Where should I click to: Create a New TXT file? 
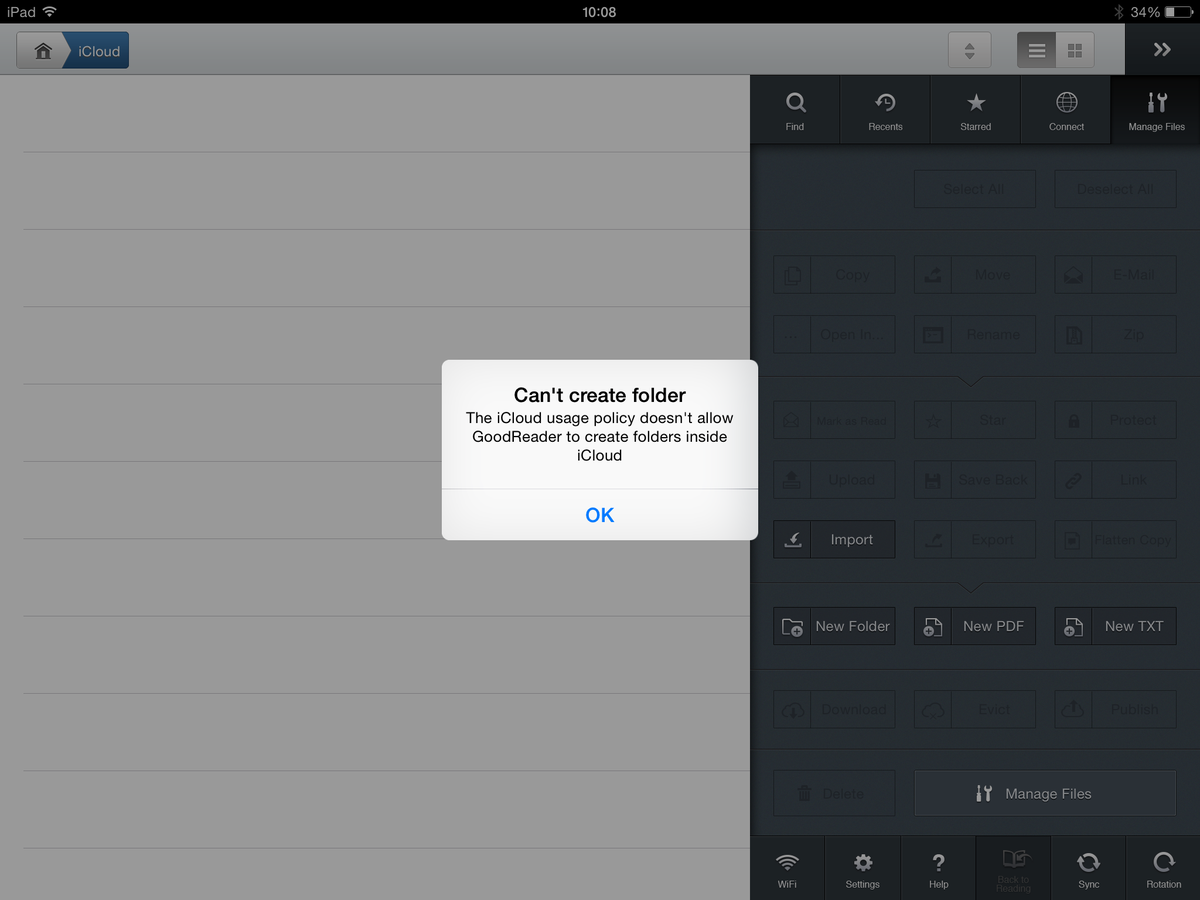click(1116, 626)
